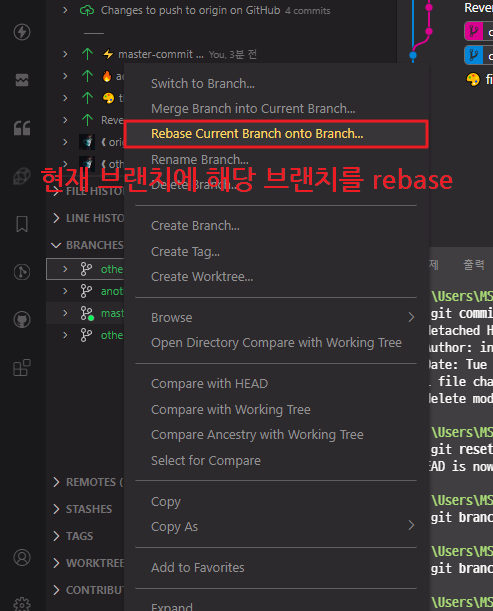Open the circular git graph icon in activity bar

tap(22, 272)
